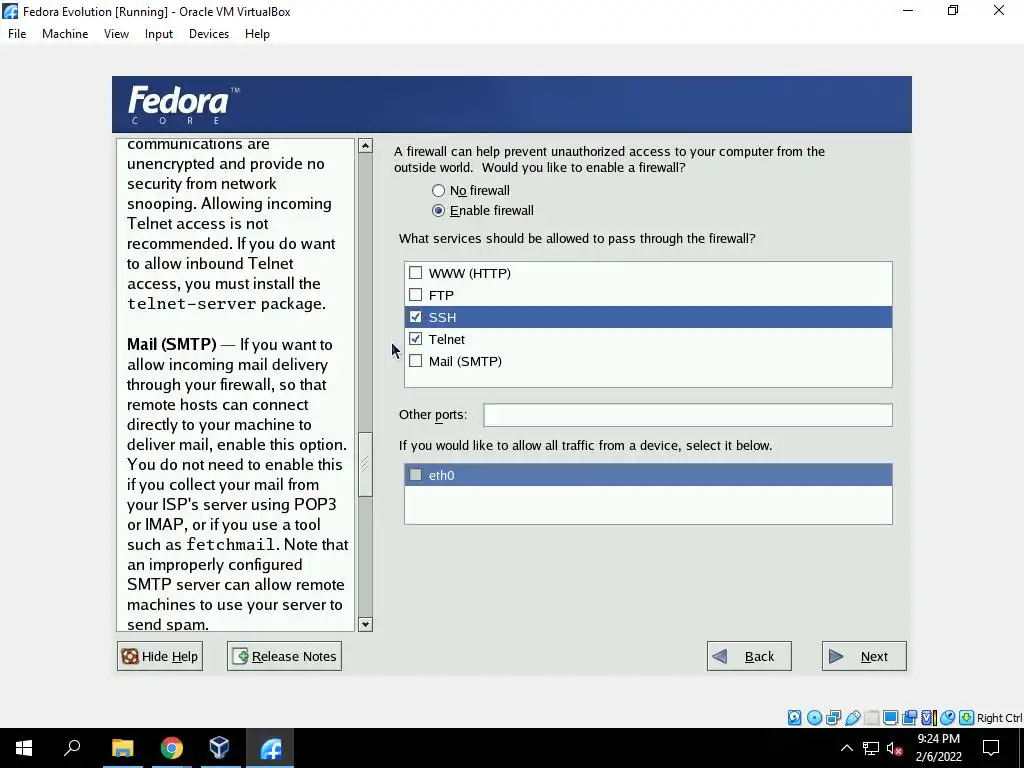
Task: Select the Enable firewall radio button
Action: [x=438, y=210]
